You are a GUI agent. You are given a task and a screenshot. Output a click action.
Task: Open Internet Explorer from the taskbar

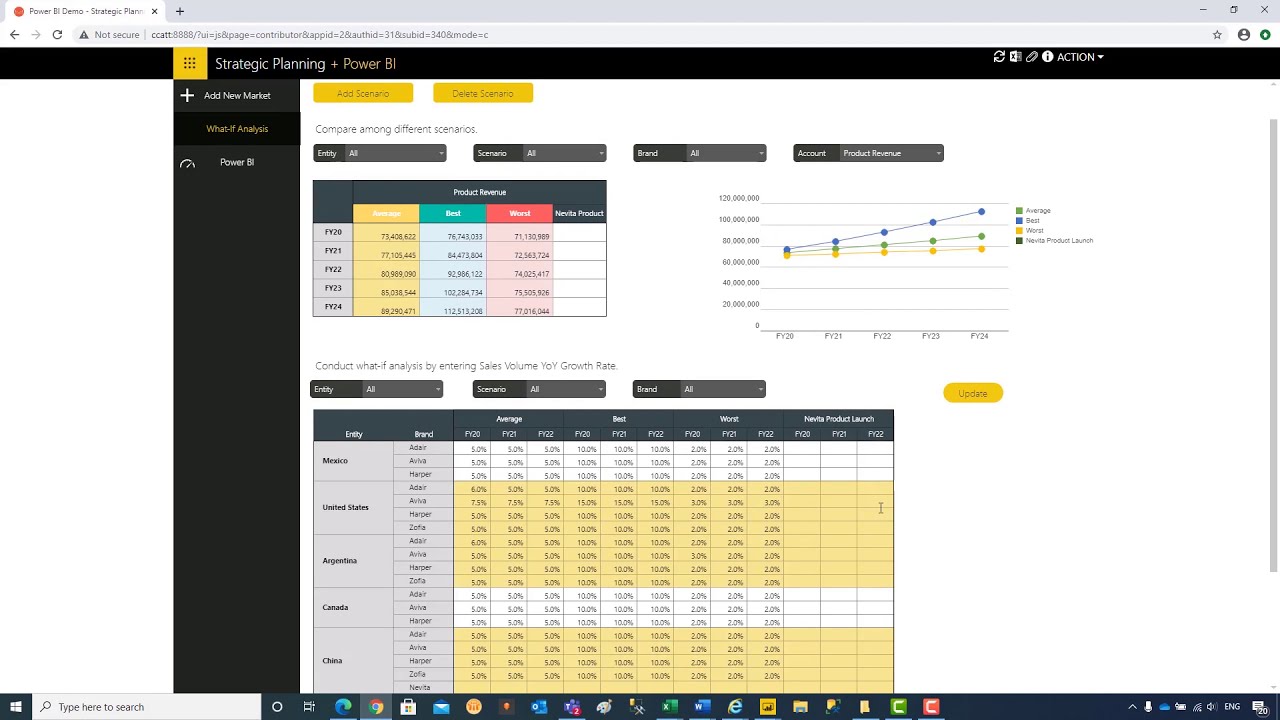coord(735,707)
